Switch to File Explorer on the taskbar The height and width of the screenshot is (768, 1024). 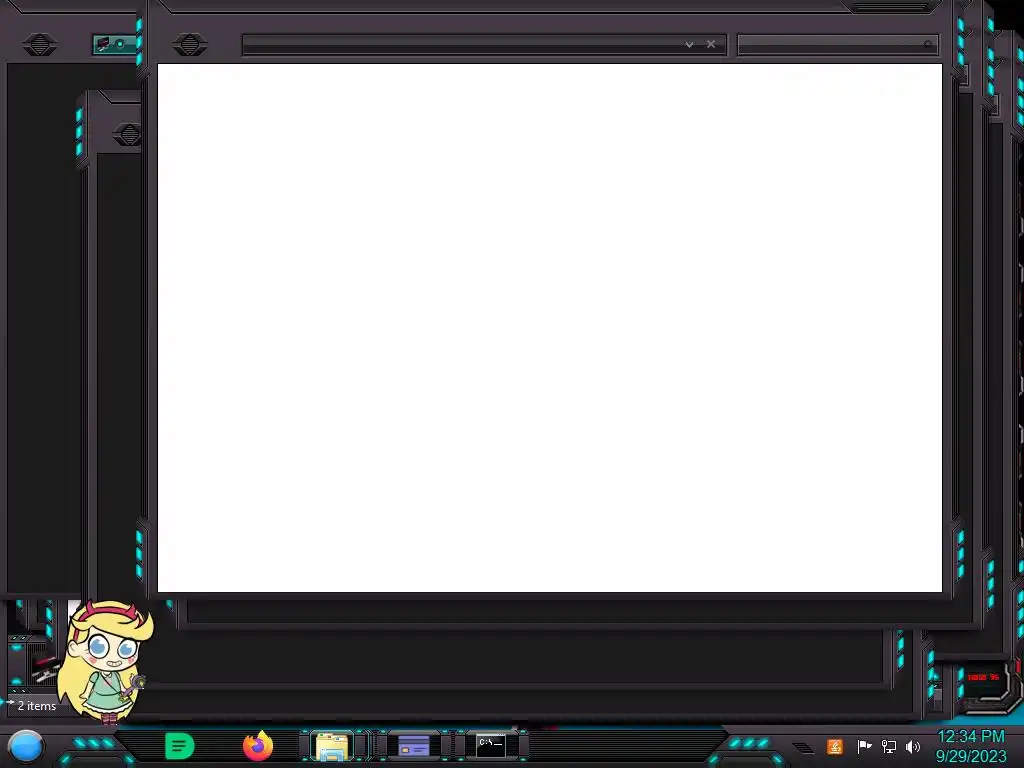(x=332, y=746)
